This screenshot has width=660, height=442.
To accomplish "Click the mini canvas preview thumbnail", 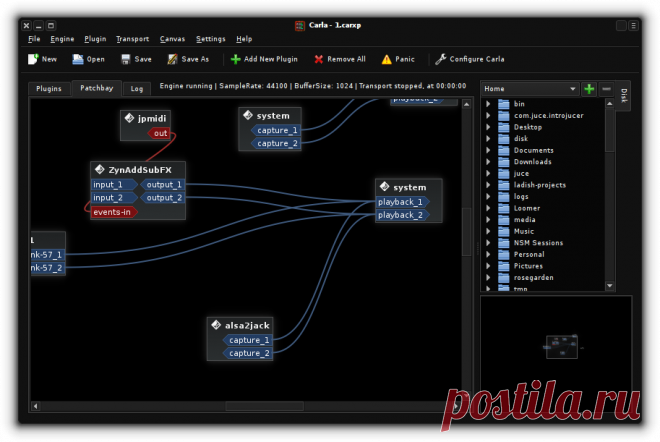I will (562, 347).
